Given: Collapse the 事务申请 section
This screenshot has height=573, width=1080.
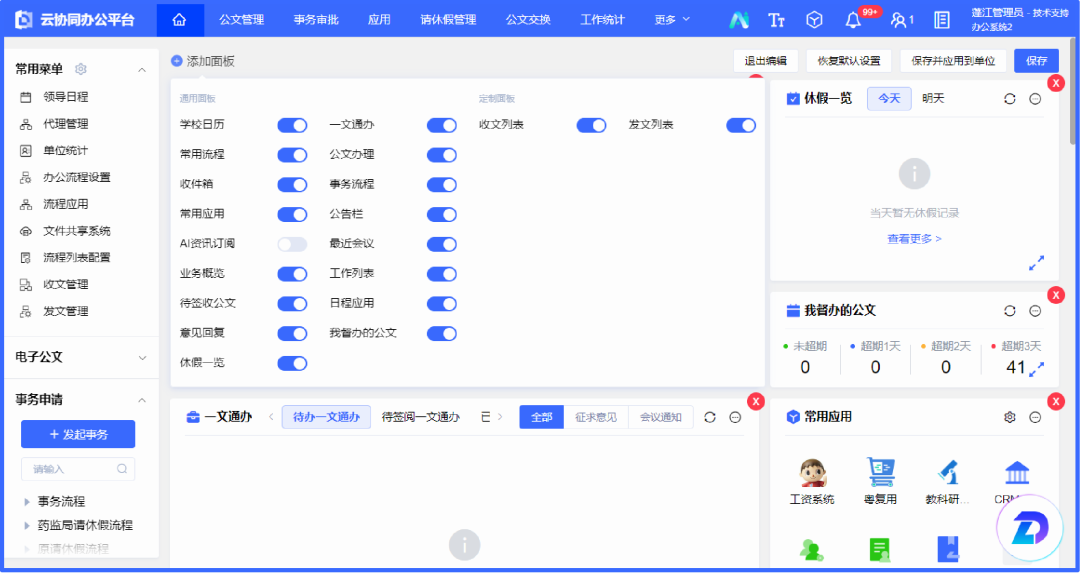Looking at the screenshot, I should click(x=142, y=400).
